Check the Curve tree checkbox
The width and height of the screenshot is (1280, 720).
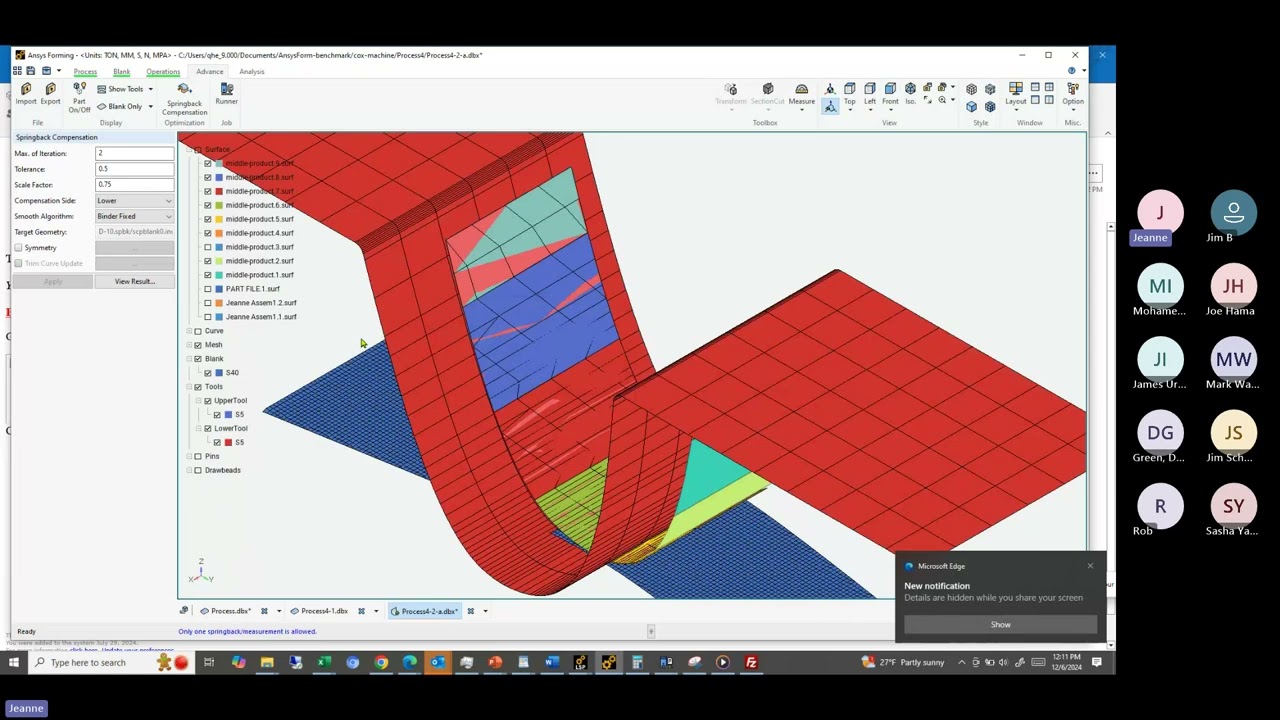[198, 331]
